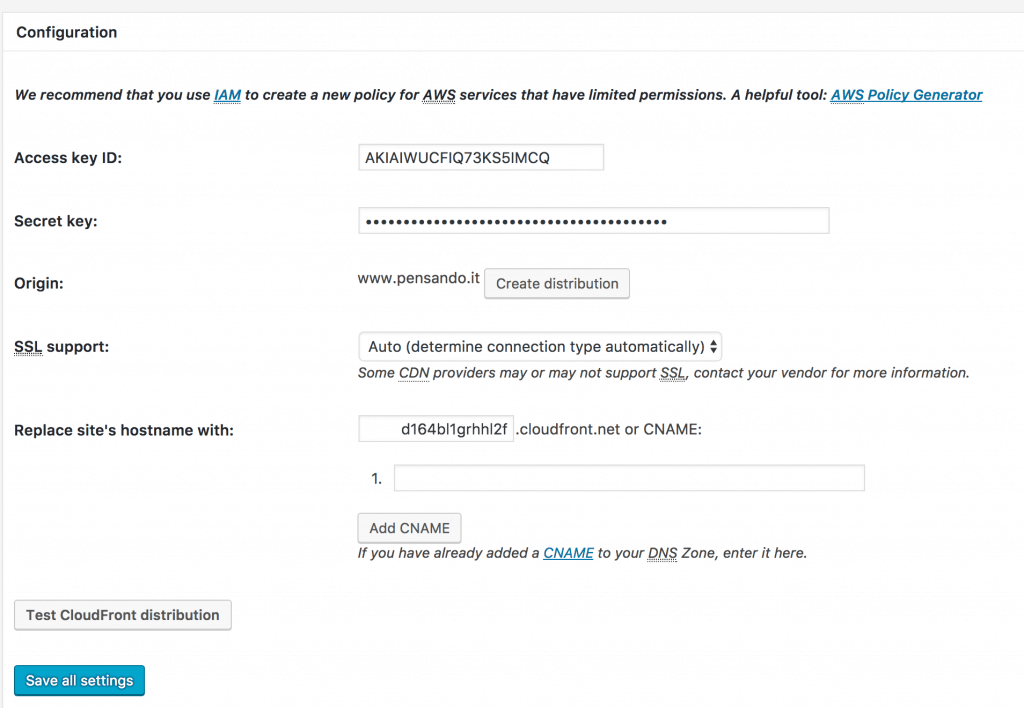
Task: Click the Add CNAME button
Action: coord(409,528)
